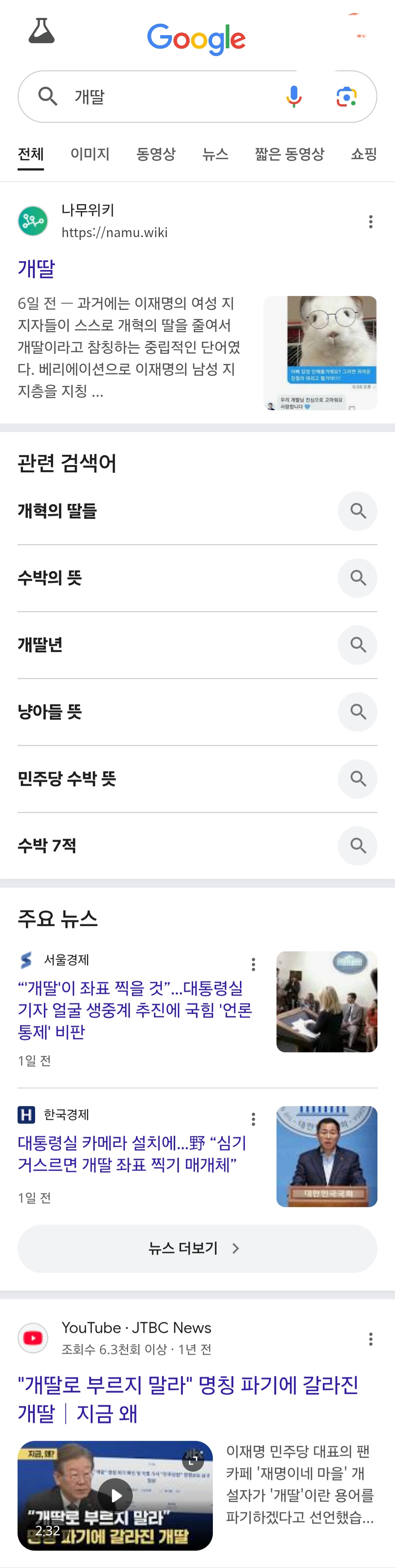
Task: Search related term 개혁의 딸들 icon
Action: pyautogui.click(x=357, y=511)
